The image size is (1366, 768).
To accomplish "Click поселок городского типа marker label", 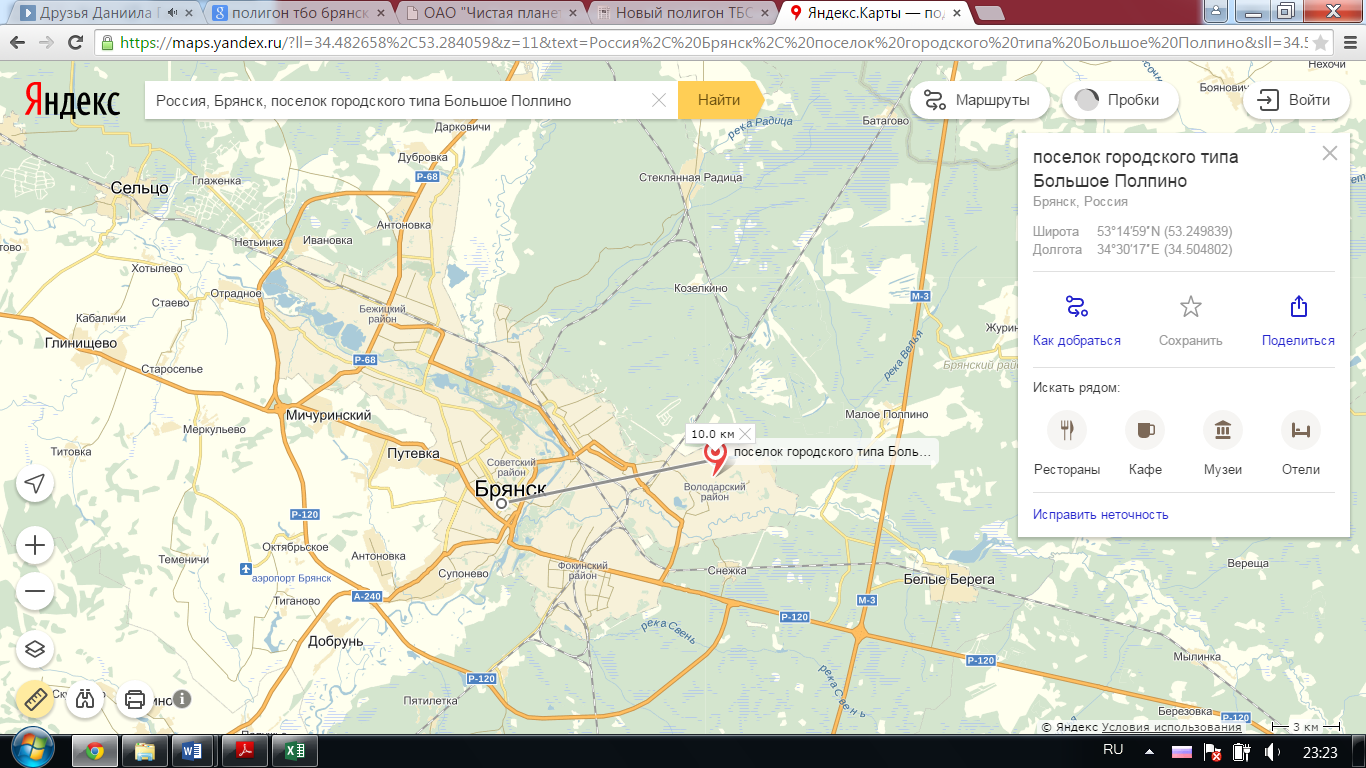I will pos(832,452).
